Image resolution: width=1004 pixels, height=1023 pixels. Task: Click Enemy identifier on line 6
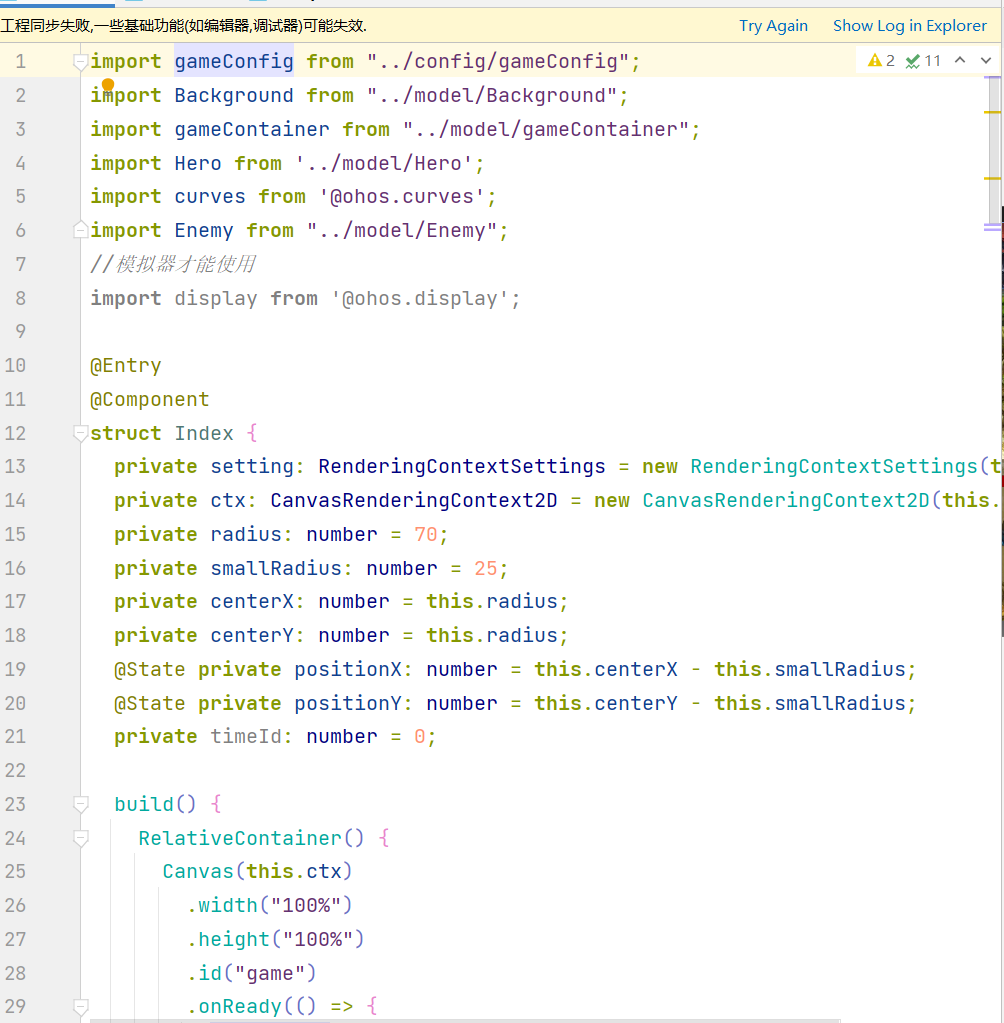click(204, 230)
